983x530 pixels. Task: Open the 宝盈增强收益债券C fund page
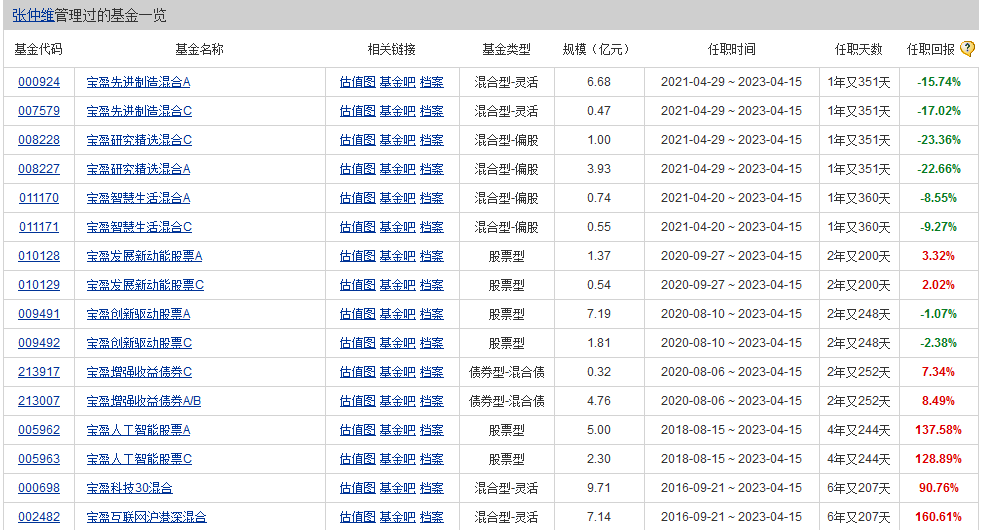(139, 372)
